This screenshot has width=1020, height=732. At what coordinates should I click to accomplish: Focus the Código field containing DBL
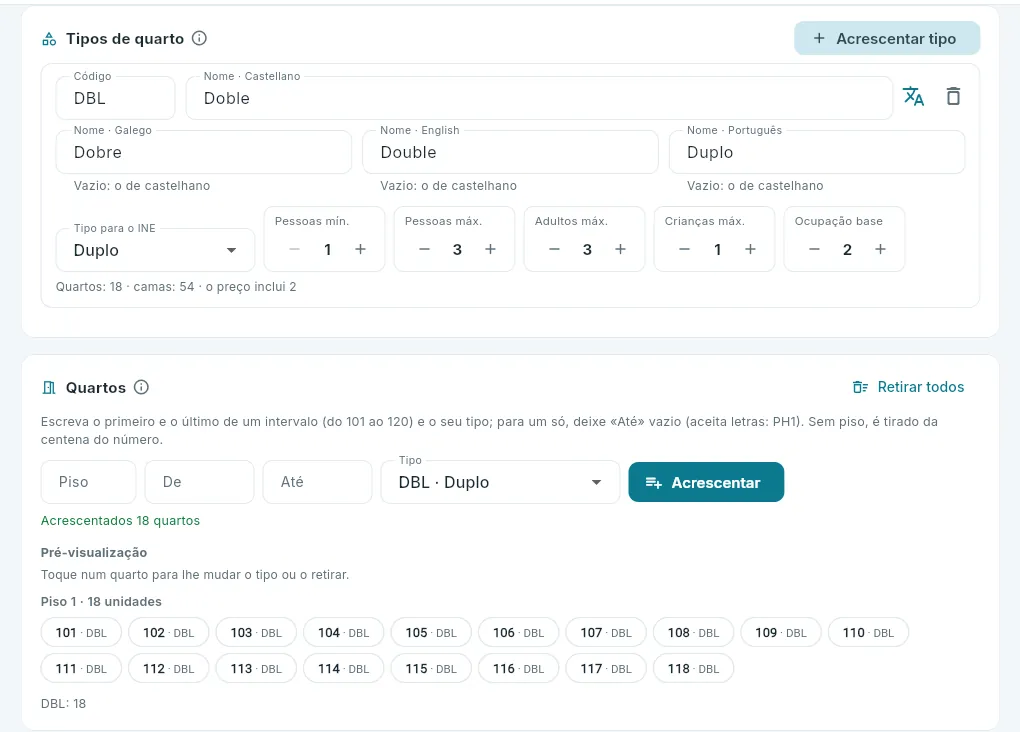[x=115, y=98]
